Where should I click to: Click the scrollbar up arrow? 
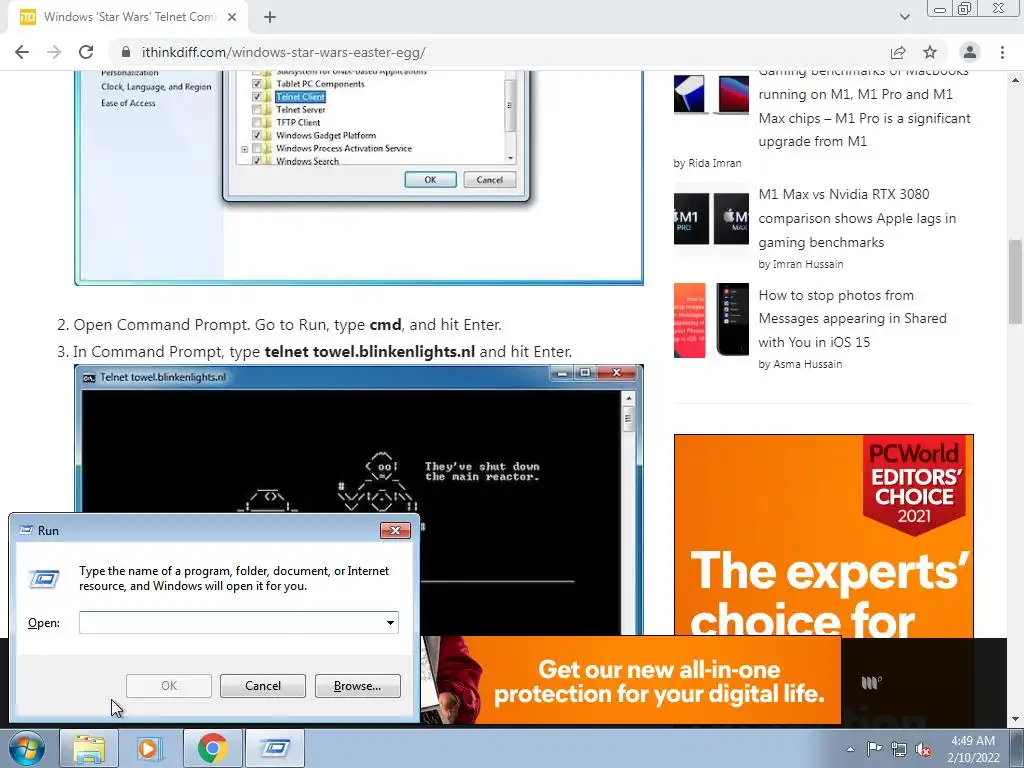click(1015, 80)
